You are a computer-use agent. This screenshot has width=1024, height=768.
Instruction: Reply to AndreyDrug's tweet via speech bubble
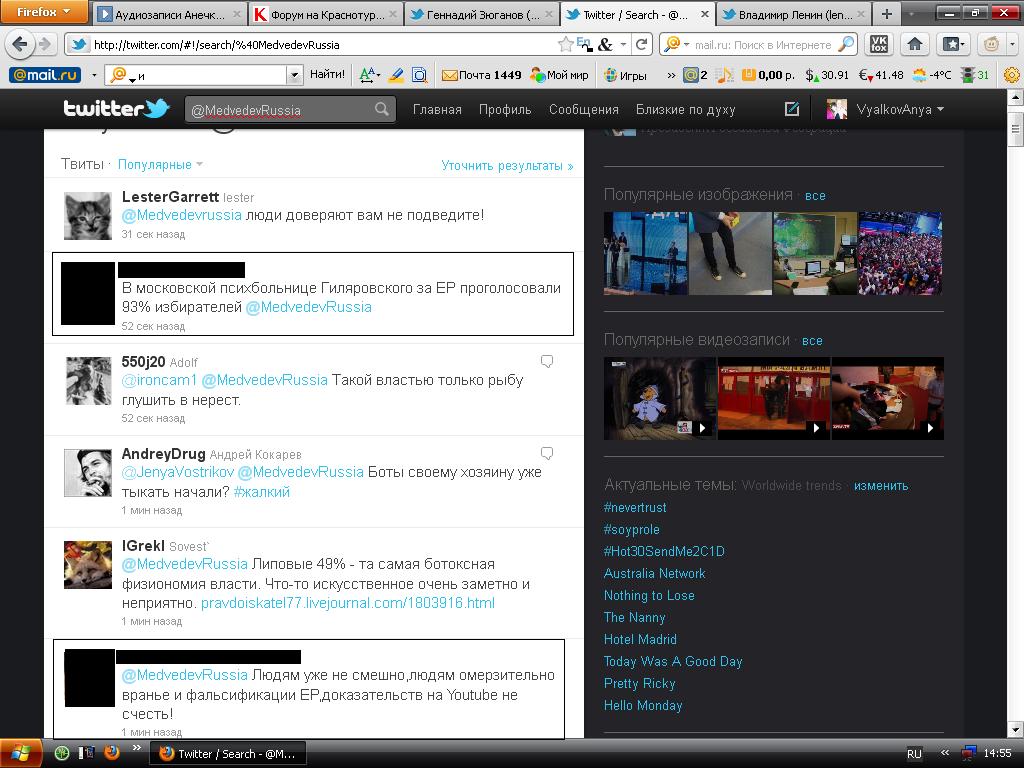pos(547,453)
